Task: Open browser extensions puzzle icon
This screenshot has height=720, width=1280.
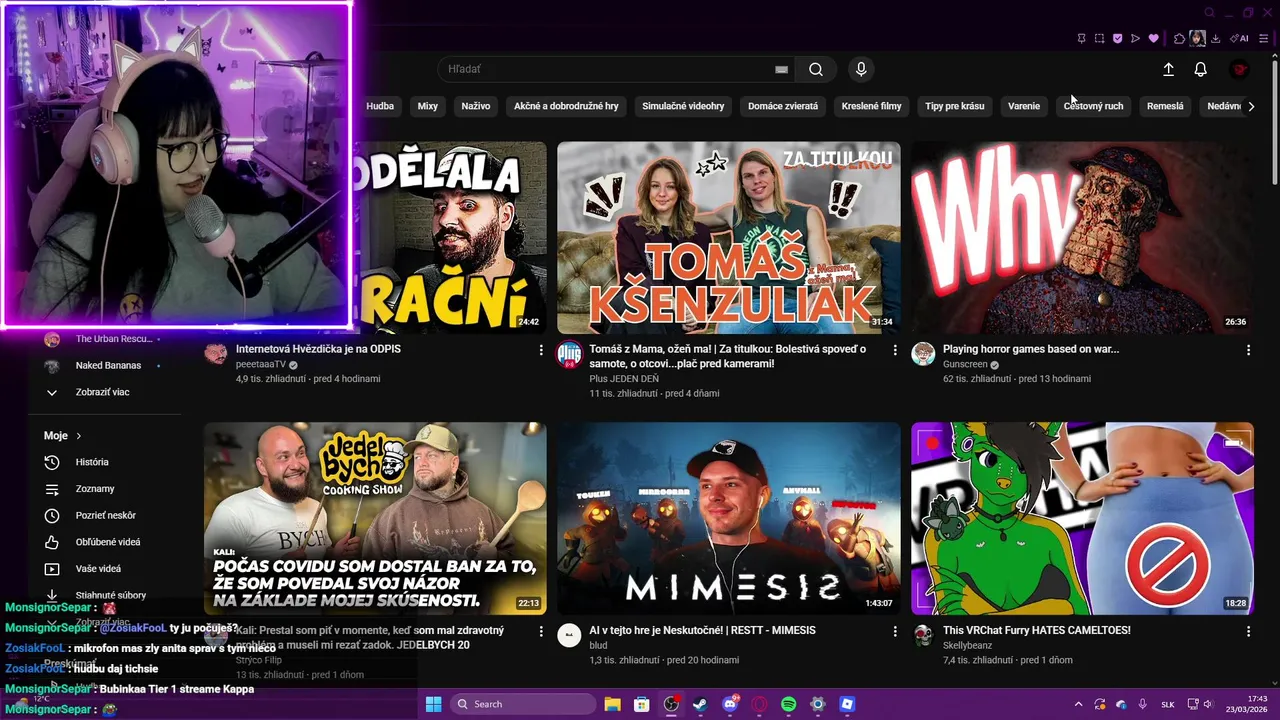Action: click(x=1179, y=39)
